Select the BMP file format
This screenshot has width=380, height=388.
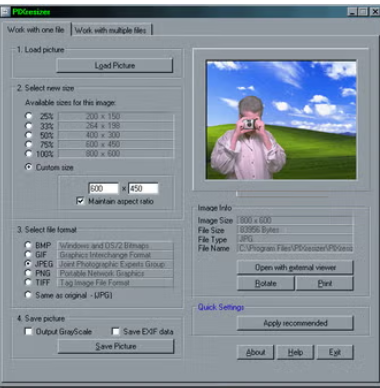point(28,245)
